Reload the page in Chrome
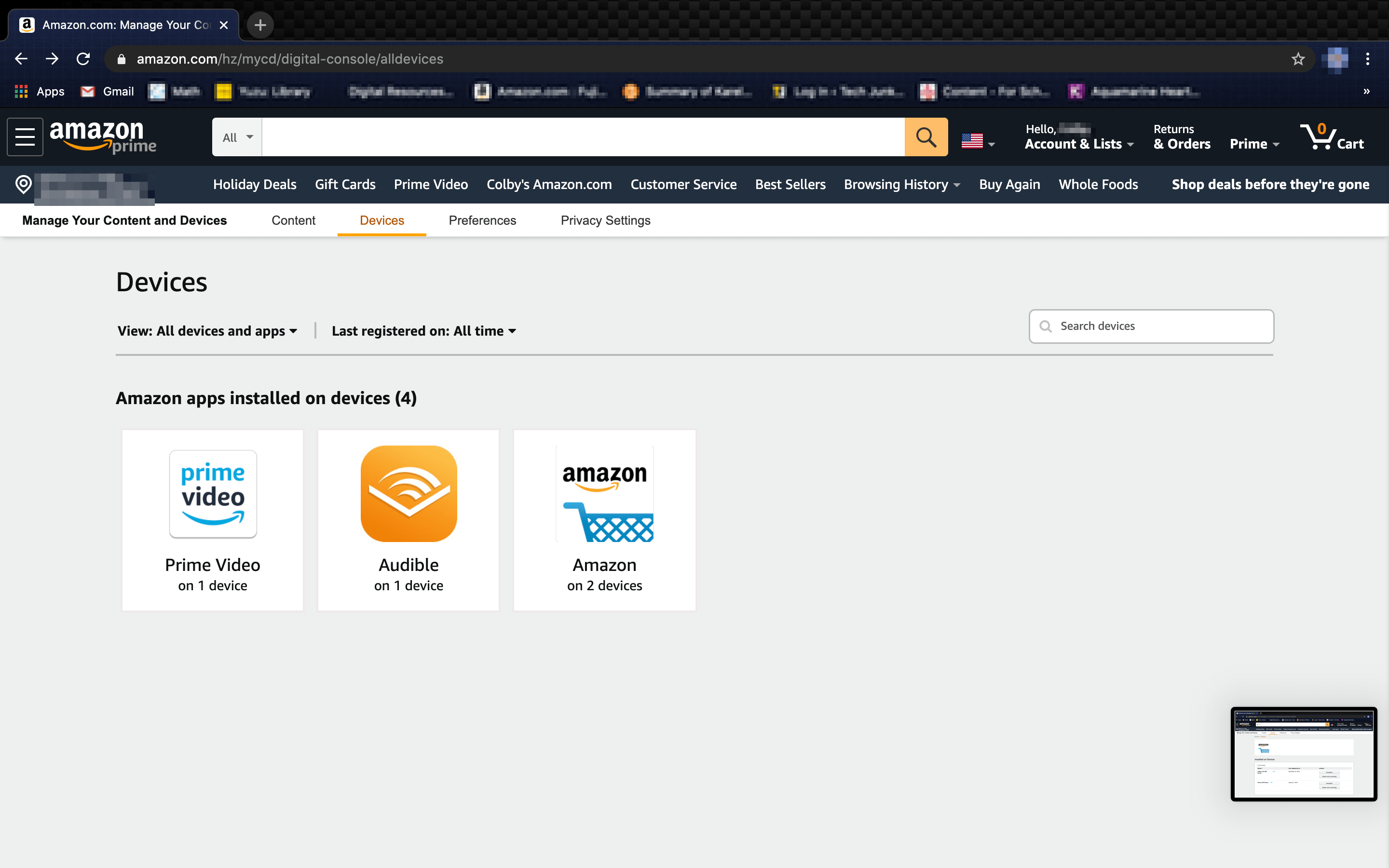The image size is (1389, 868). click(83, 59)
